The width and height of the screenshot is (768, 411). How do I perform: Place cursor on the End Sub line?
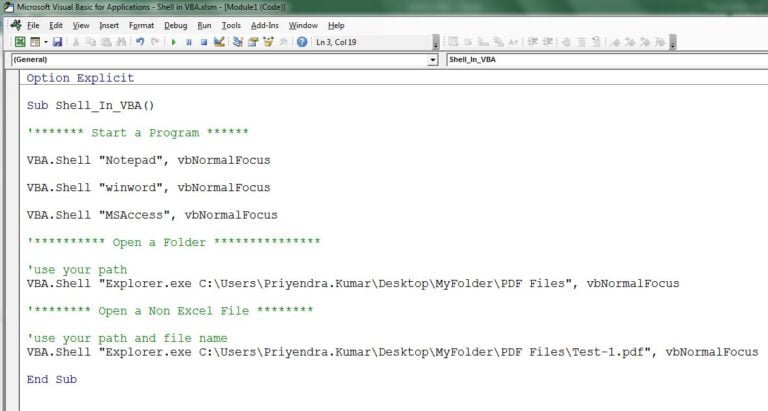pos(52,379)
